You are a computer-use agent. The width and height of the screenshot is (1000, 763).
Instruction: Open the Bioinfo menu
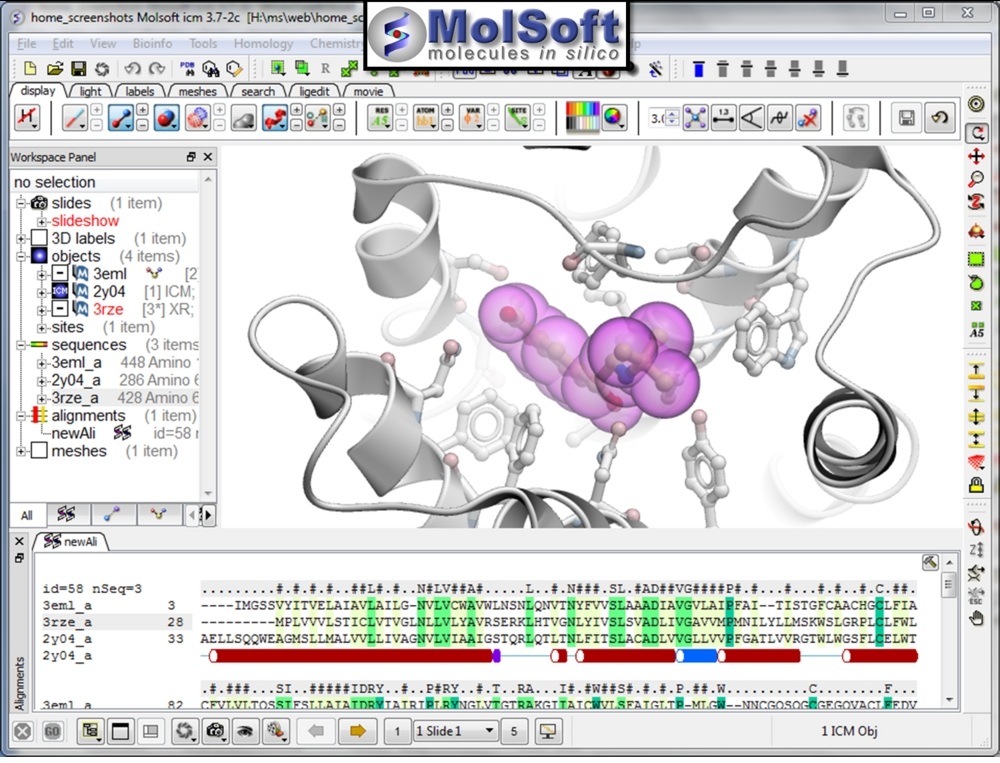tap(152, 44)
